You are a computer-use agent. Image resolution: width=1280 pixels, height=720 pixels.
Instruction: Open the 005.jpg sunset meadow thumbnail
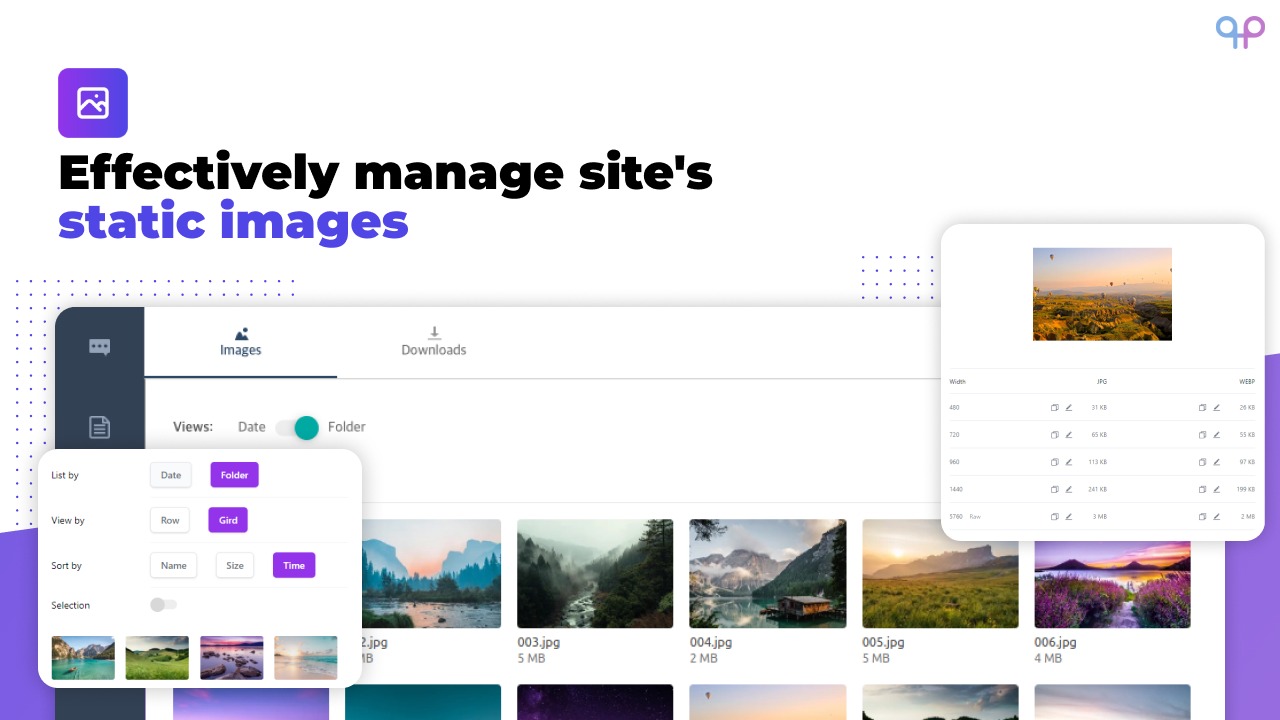pos(940,573)
